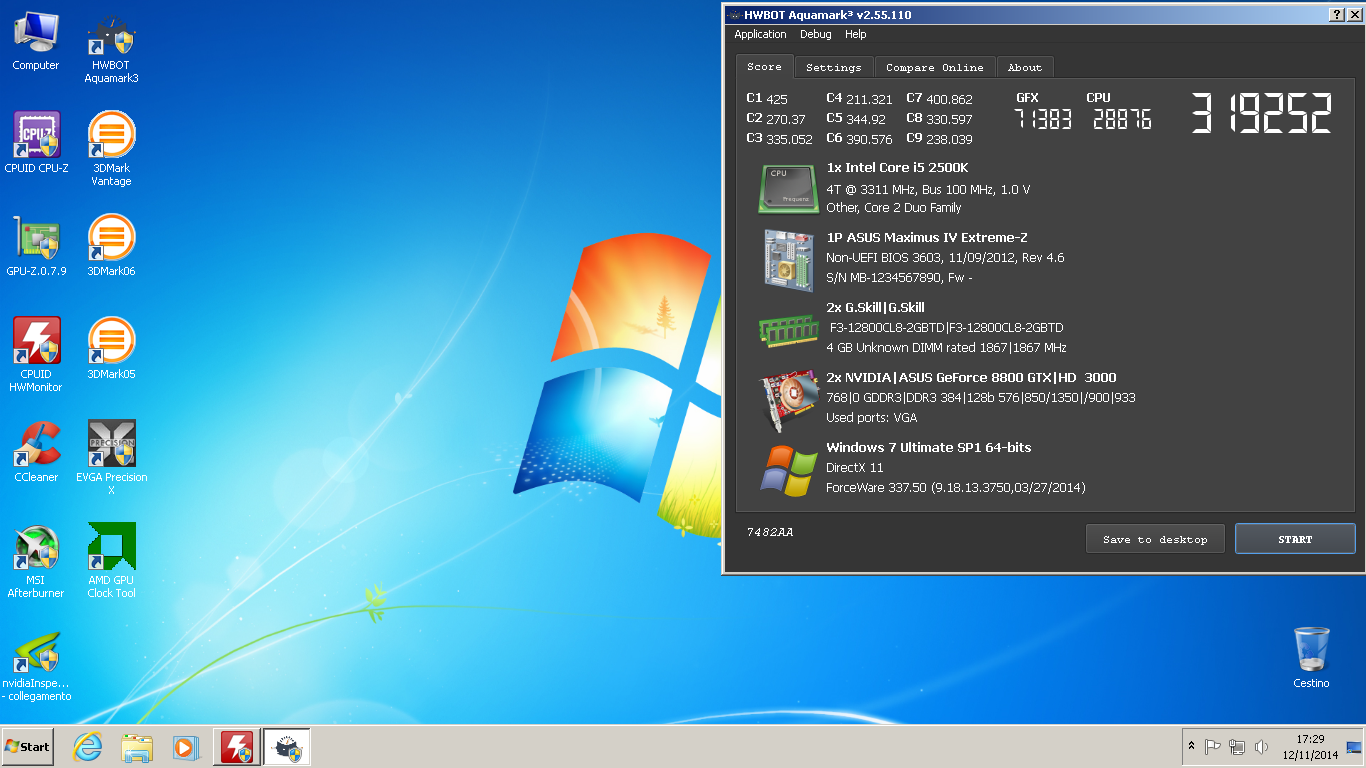
Task: Select the CPUID HWMonitor desktop icon
Action: [x=37, y=355]
